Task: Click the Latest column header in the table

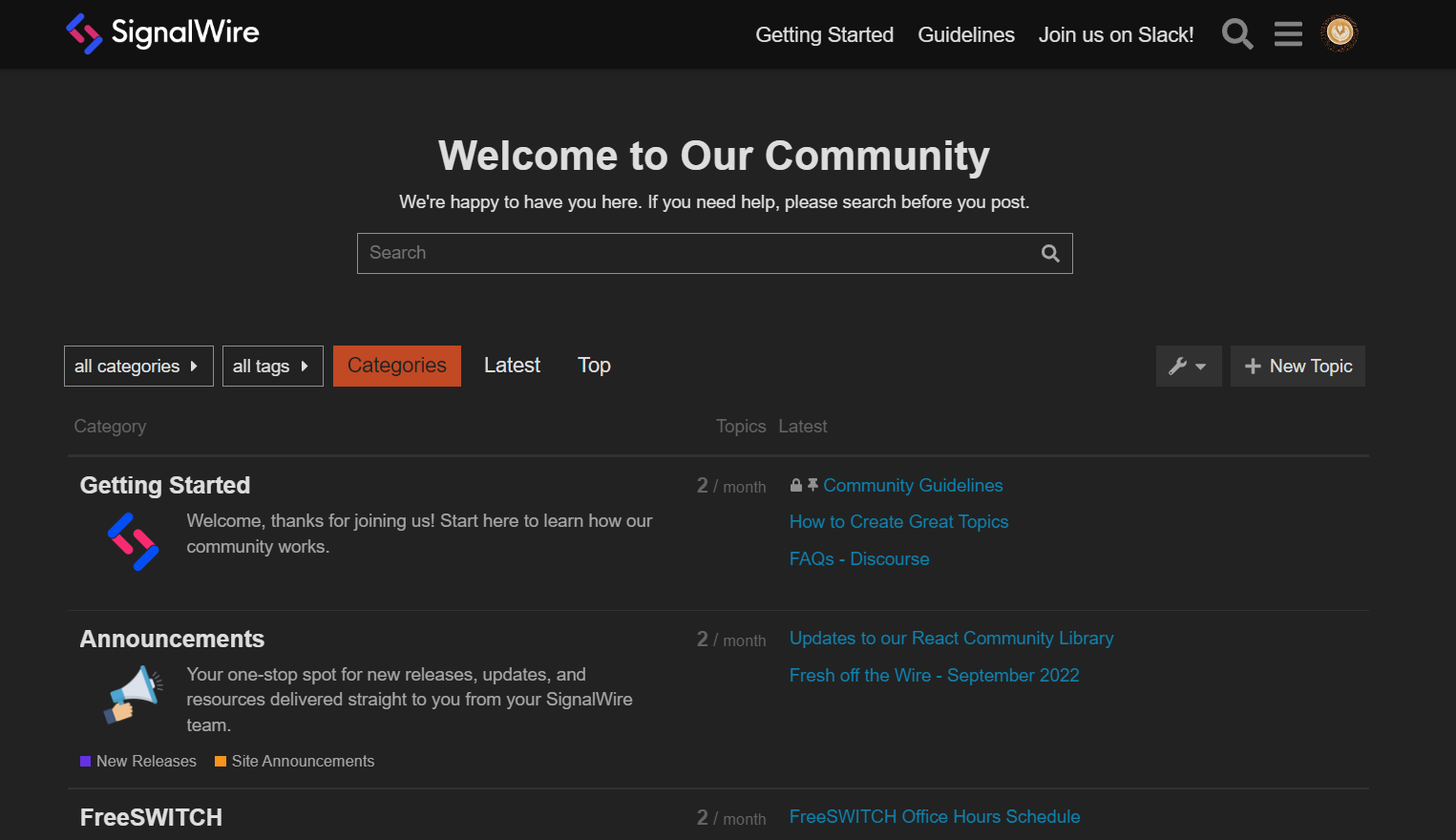Action: (x=803, y=427)
